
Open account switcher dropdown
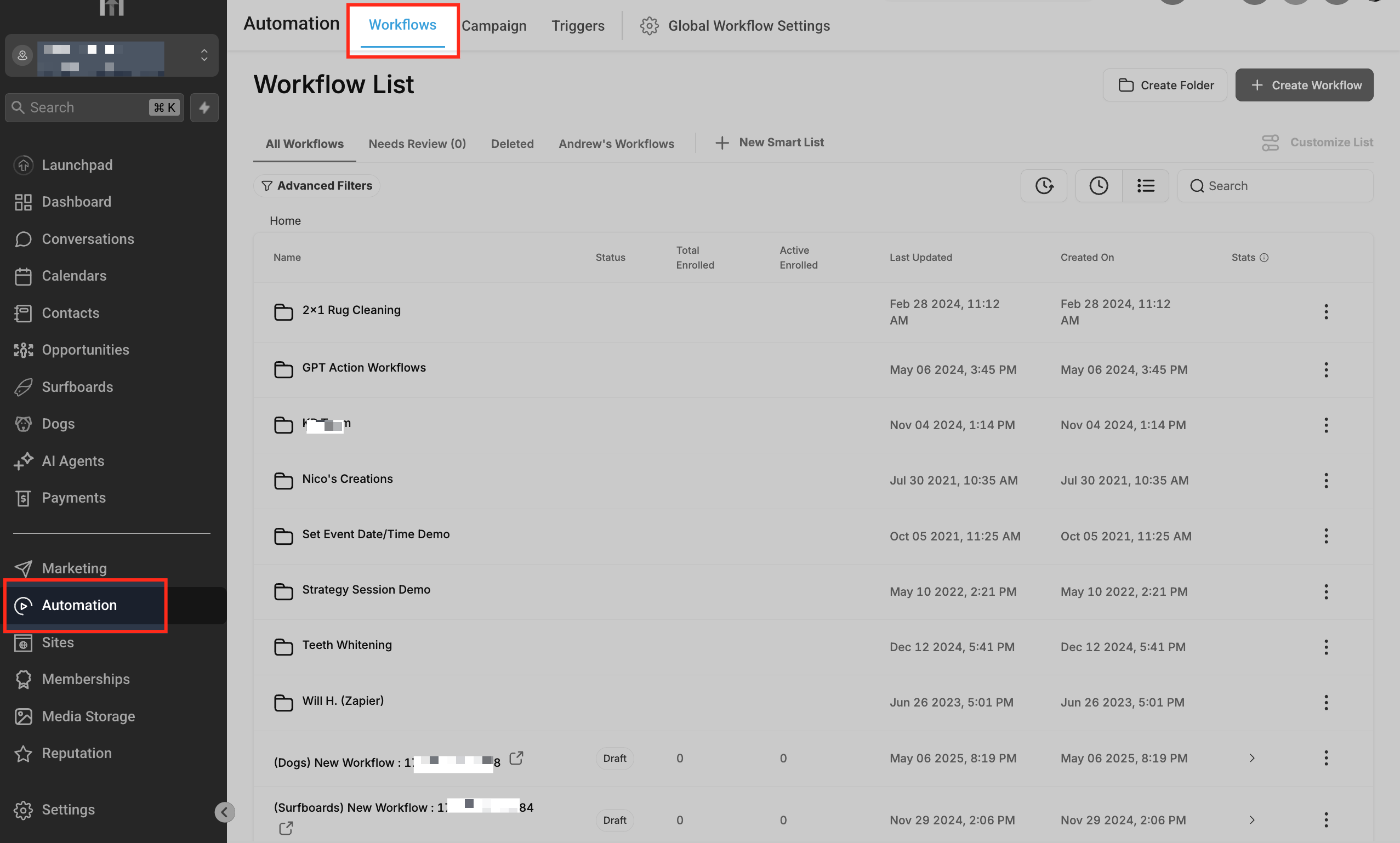click(x=204, y=55)
